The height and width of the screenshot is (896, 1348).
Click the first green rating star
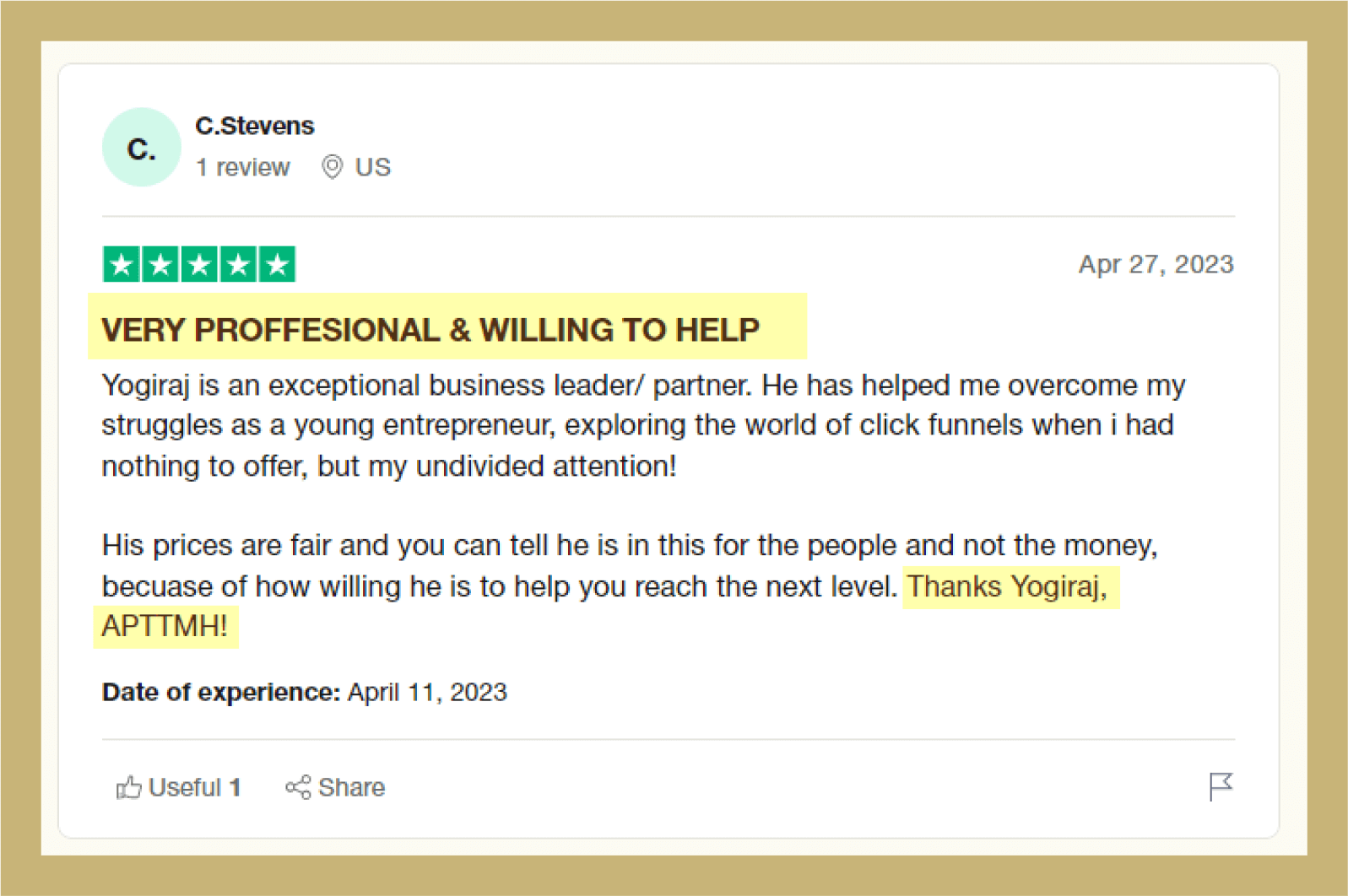point(122,265)
